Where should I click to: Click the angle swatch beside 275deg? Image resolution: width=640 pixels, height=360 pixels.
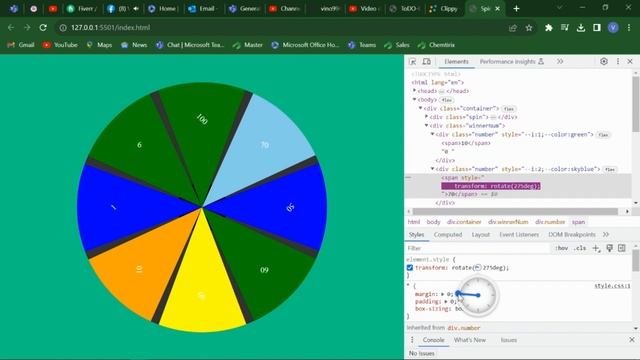[x=478, y=268]
